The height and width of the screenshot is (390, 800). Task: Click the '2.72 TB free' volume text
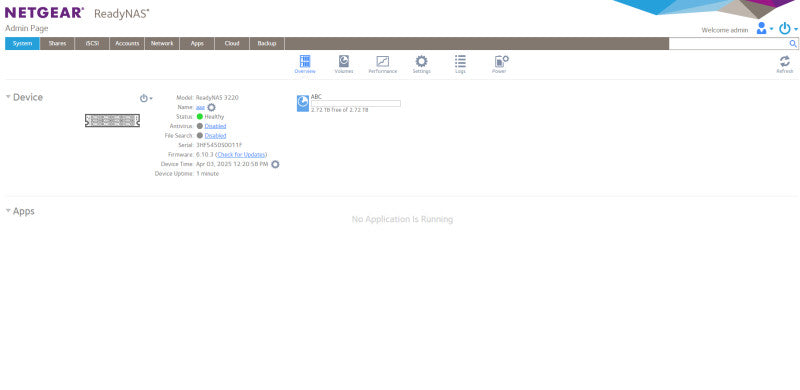[x=339, y=110]
